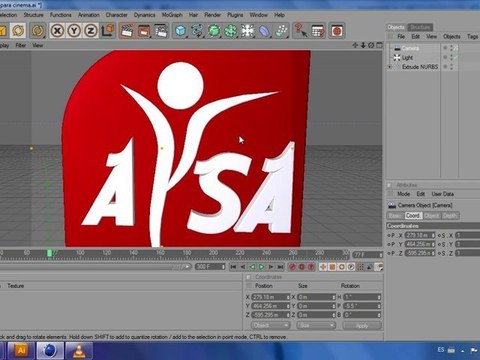Render active view clapperboard icon

[126, 31]
